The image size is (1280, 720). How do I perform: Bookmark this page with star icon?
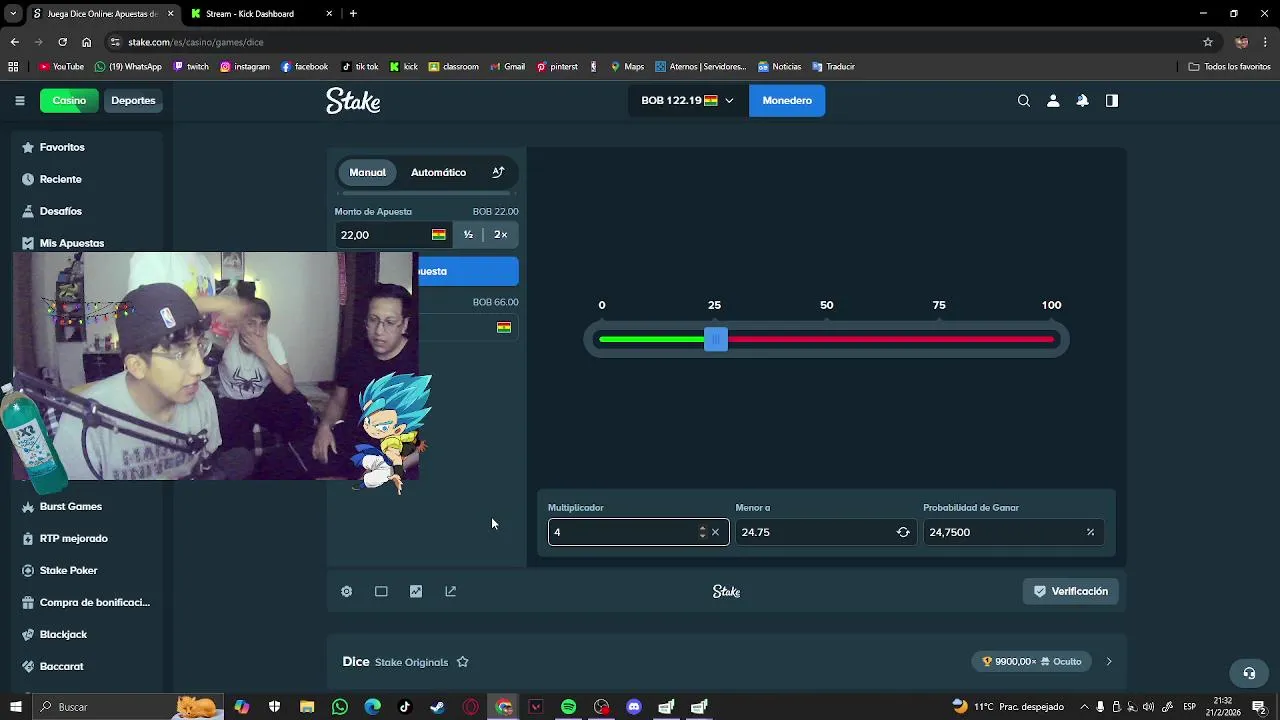pos(1208,42)
